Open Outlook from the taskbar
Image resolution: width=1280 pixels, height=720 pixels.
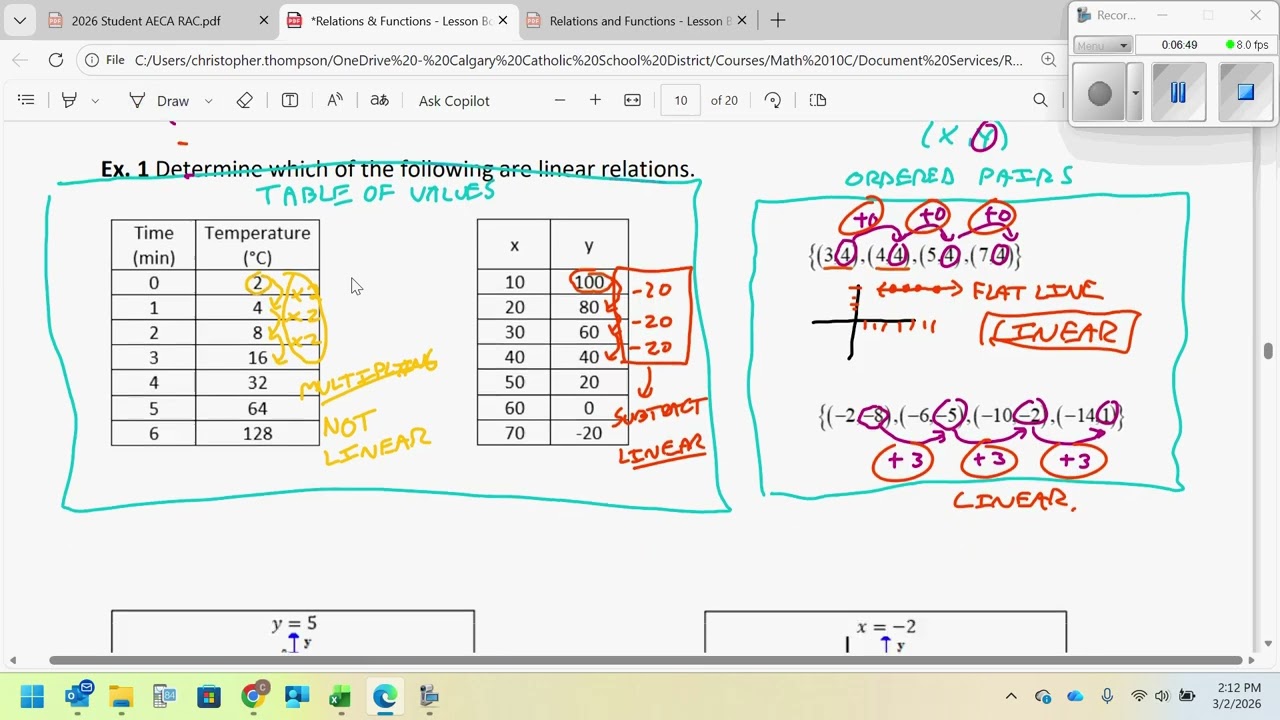pos(78,696)
